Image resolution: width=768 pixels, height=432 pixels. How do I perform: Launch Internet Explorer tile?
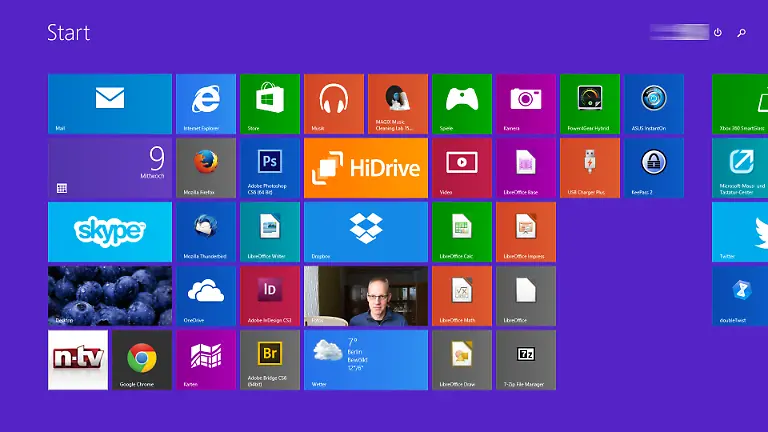[x=206, y=104]
